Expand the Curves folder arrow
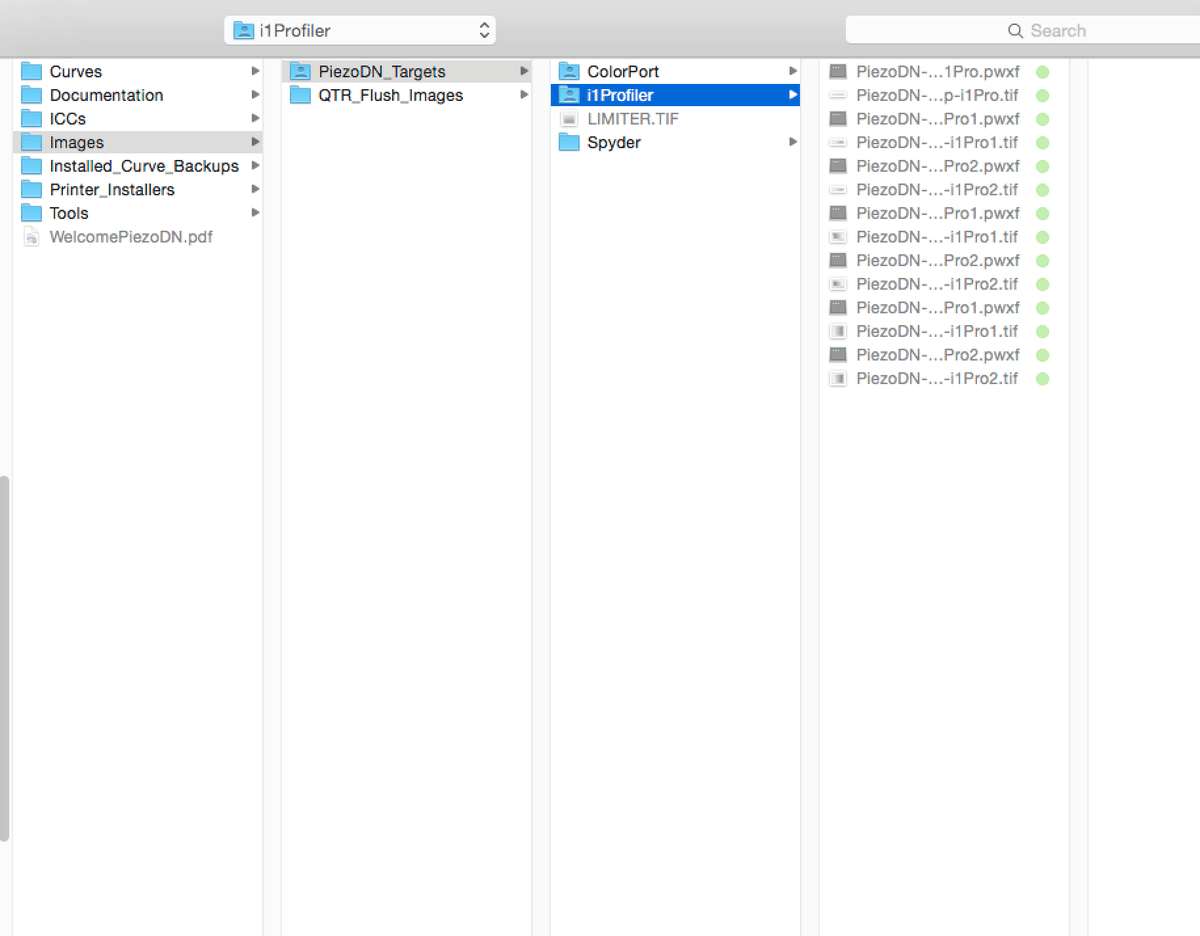 pos(256,71)
